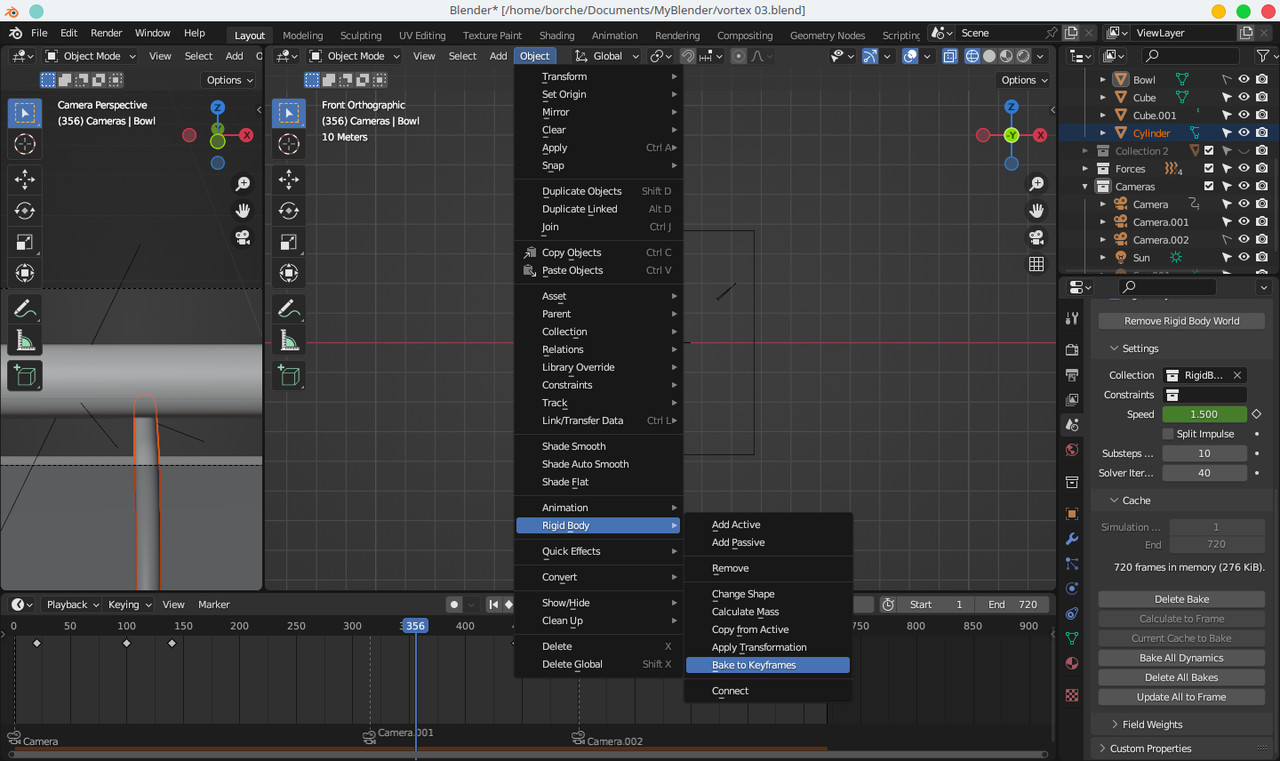Expand the Field Weights panel
The height and width of the screenshot is (761, 1280).
coord(1151,724)
